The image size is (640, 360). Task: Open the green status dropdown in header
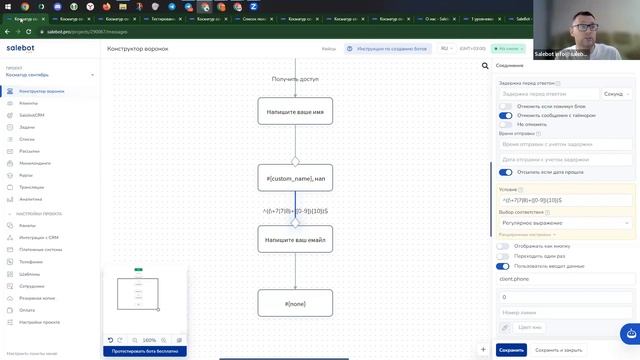click(x=509, y=49)
